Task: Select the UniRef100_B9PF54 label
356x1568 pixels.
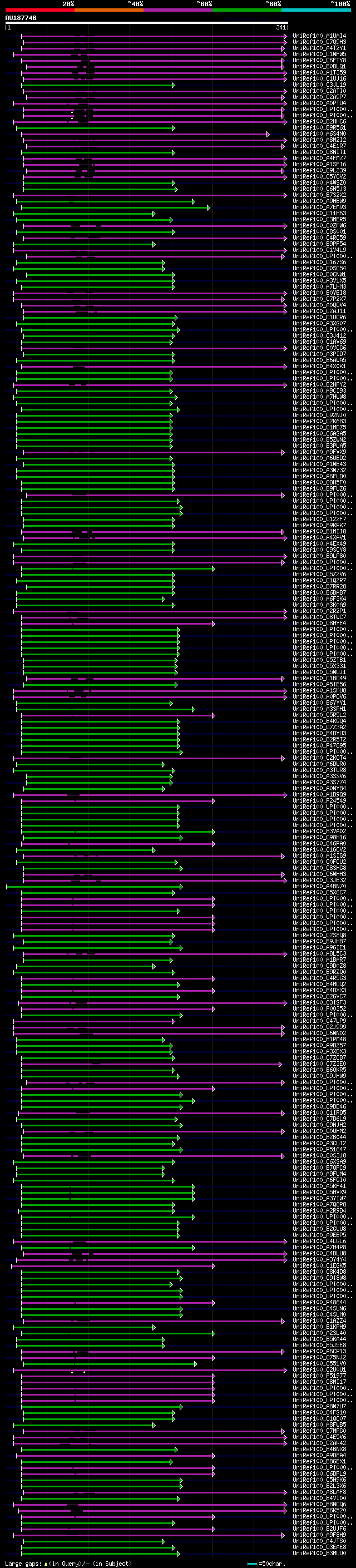Action: point(319,244)
